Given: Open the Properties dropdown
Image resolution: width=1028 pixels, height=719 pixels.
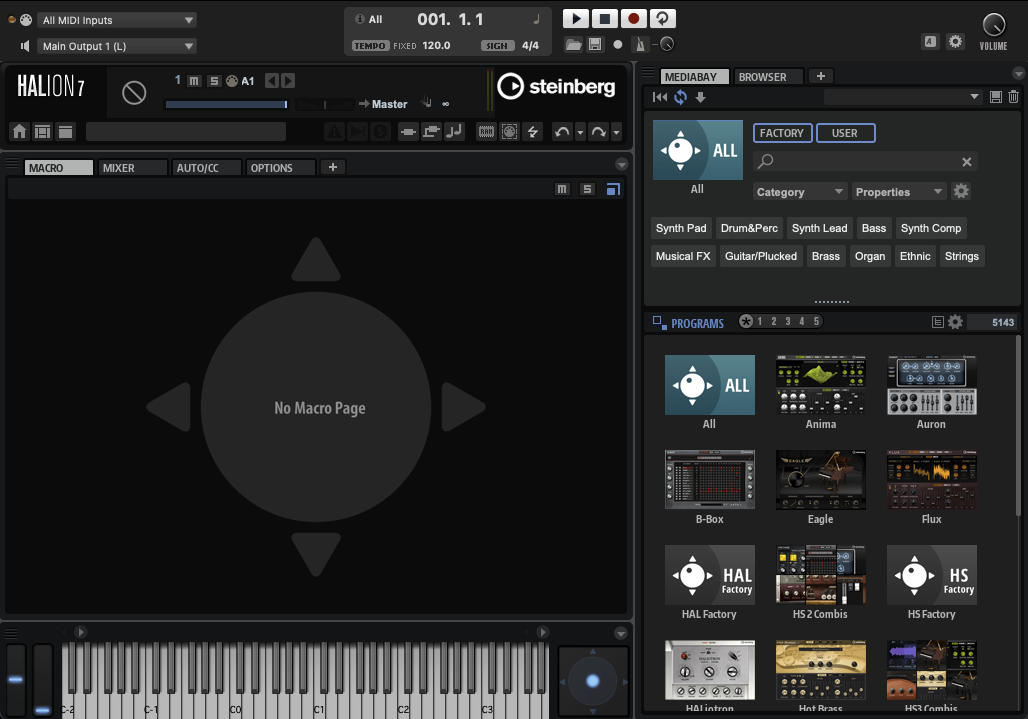Looking at the screenshot, I should [899, 192].
